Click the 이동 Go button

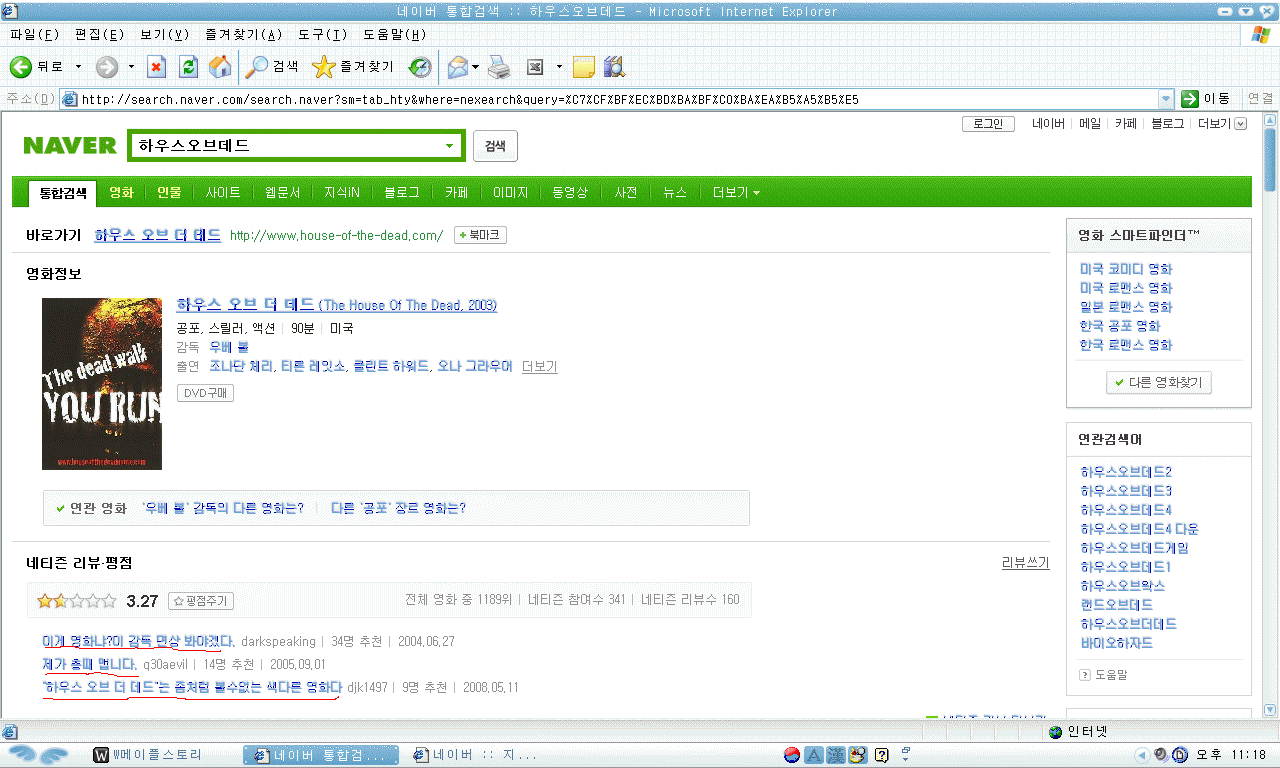click(1206, 98)
